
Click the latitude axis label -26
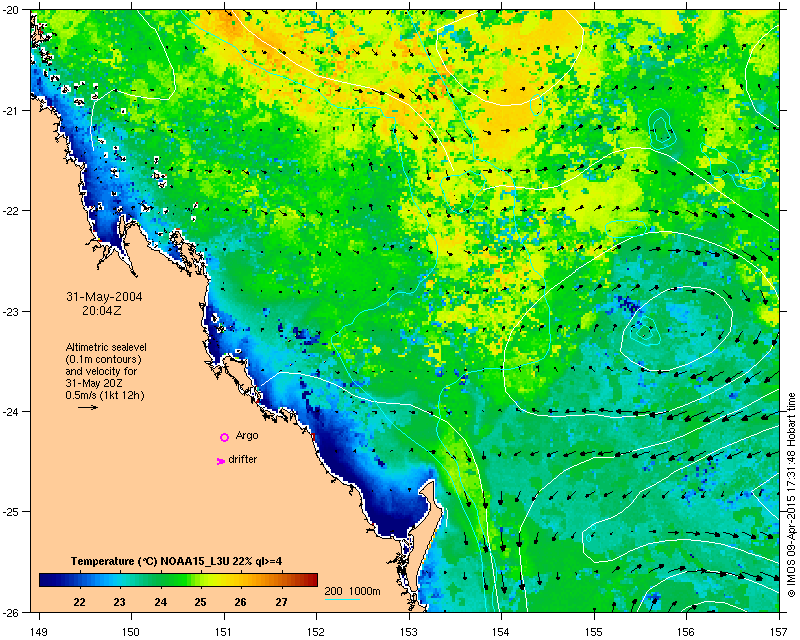tap(10, 612)
